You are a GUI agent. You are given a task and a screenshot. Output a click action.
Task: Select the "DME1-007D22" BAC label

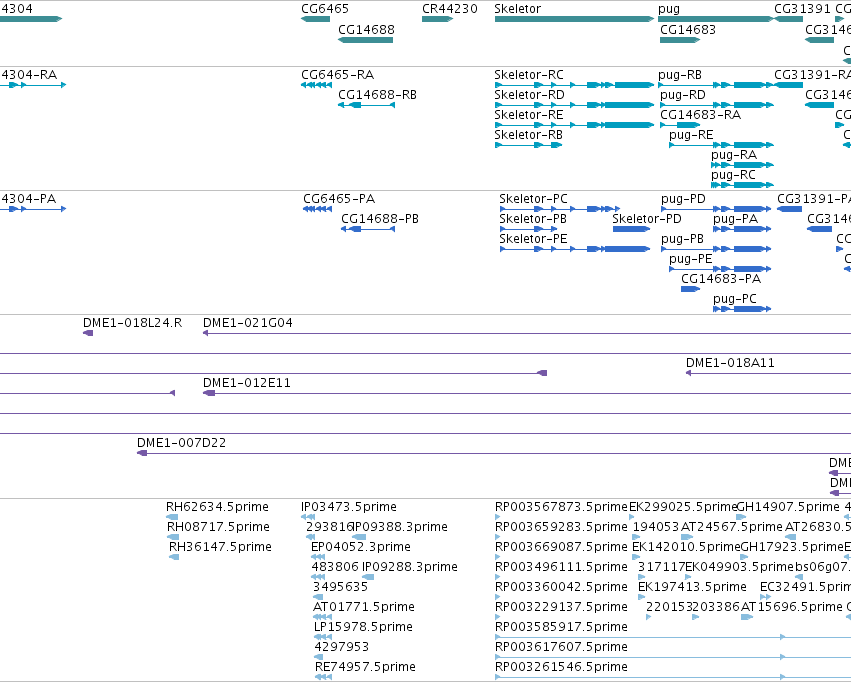[182, 443]
